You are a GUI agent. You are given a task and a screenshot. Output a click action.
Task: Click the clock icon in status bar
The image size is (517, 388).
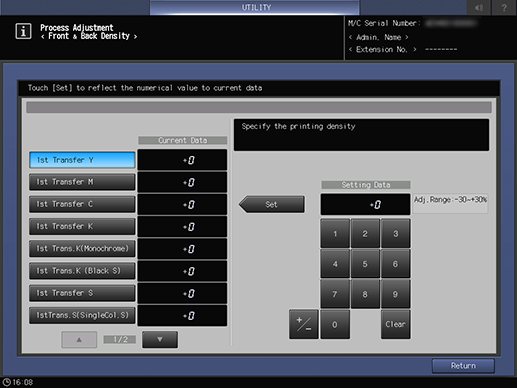tap(7, 382)
